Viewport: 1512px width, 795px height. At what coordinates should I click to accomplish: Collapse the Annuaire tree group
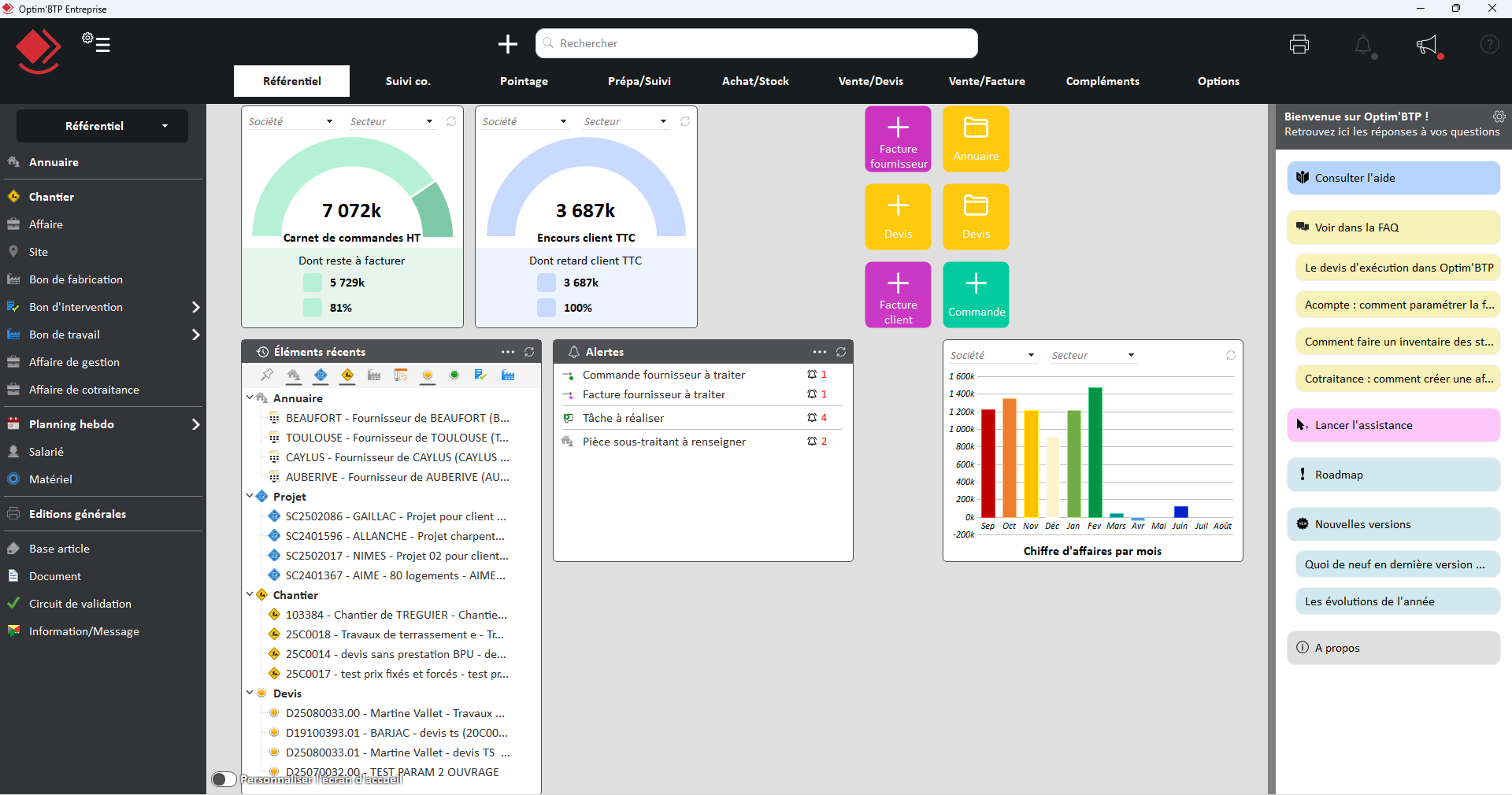tap(250, 398)
